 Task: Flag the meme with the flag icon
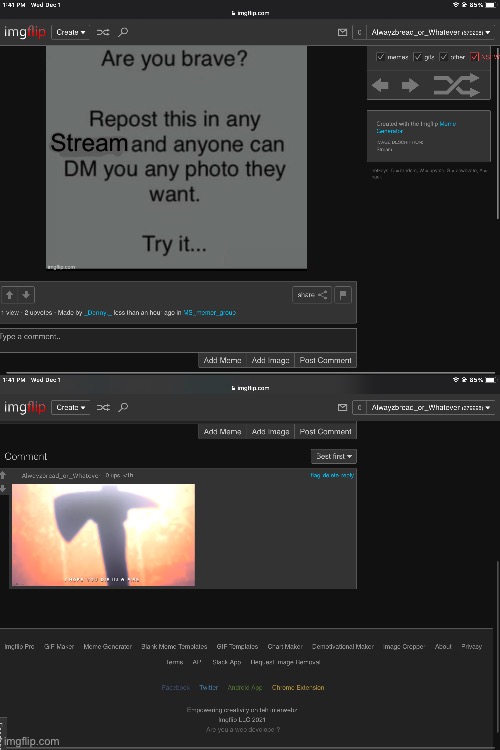(343, 295)
